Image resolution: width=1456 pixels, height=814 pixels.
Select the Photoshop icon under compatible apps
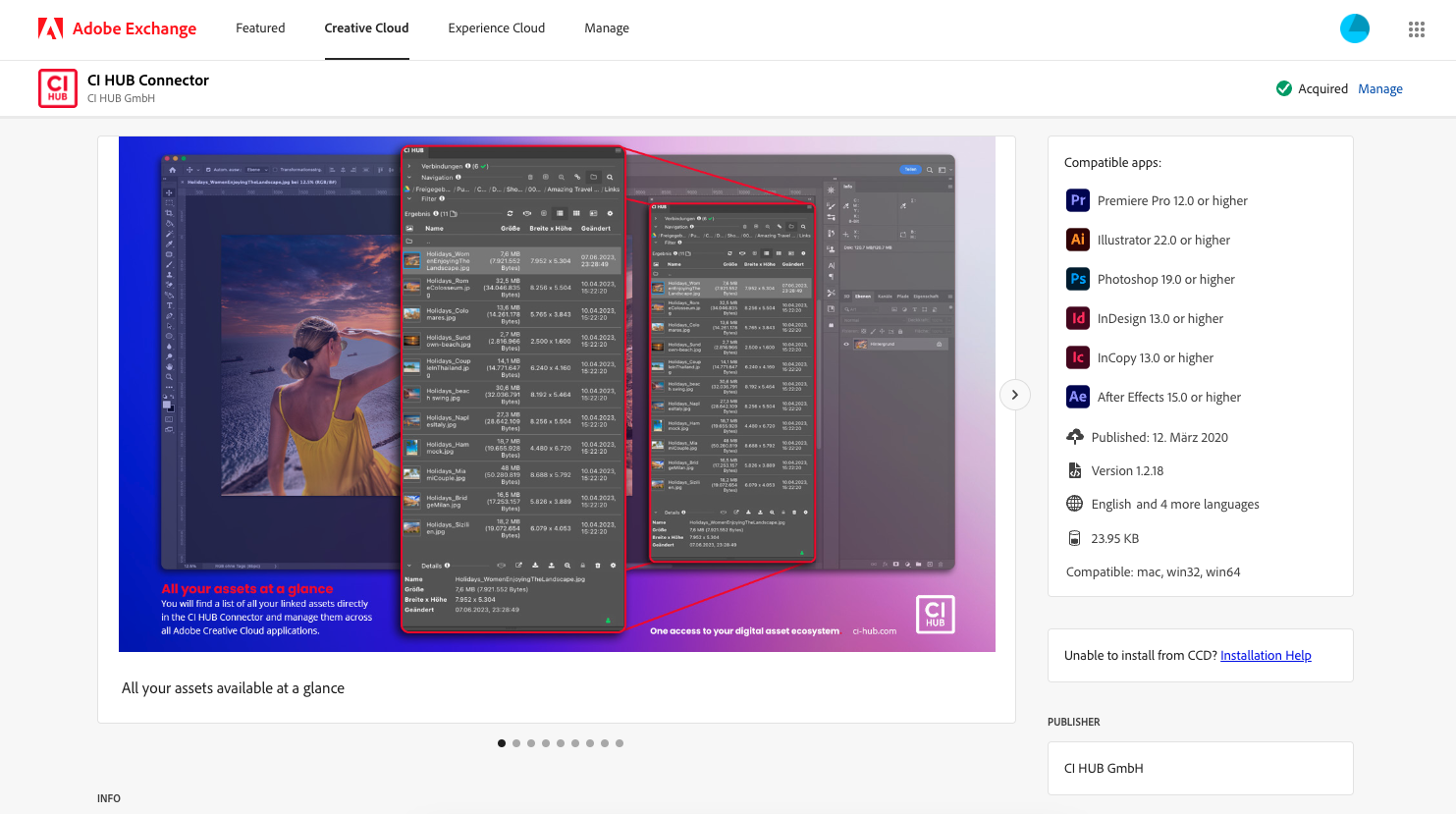pyautogui.click(x=1077, y=279)
